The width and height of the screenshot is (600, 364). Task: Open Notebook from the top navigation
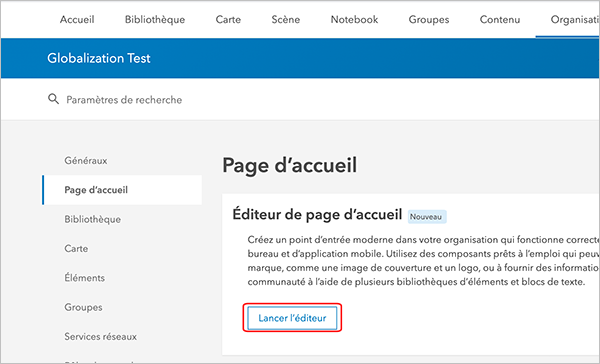(354, 20)
